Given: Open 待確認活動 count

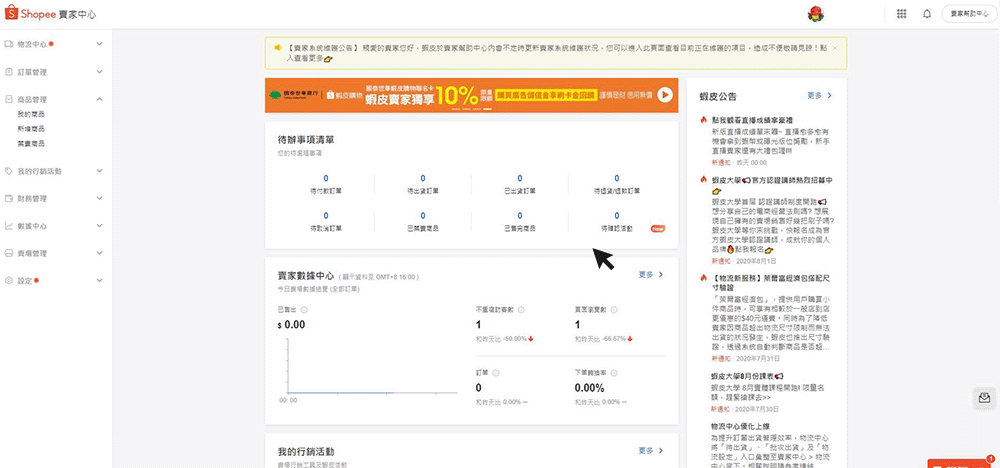Looking at the screenshot, I should (617, 216).
